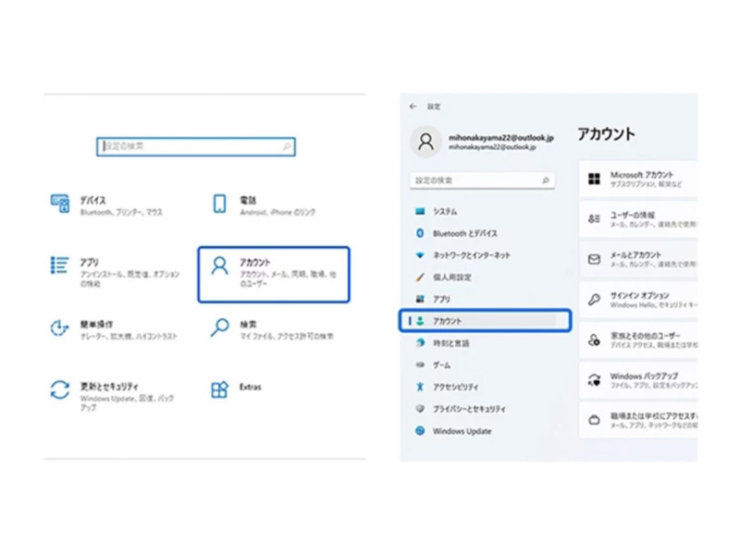740x555 pixels.
Task: Open ネットワークとインターネット in the sidebar
Action: pos(470,255)
